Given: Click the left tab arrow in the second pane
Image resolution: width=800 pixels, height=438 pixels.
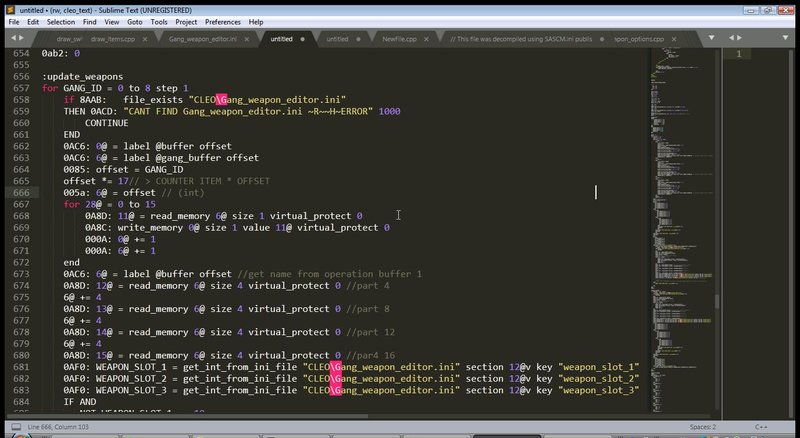Looking at the screenshot, I should [732, 38].
